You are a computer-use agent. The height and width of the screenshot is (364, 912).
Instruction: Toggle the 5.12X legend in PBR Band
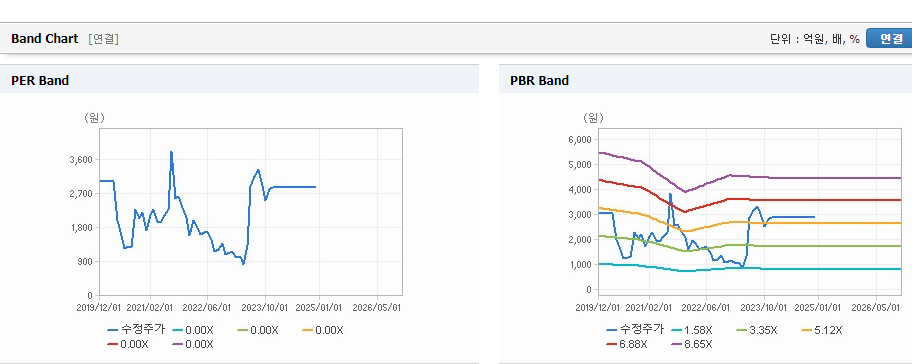[x=822, y=330]
